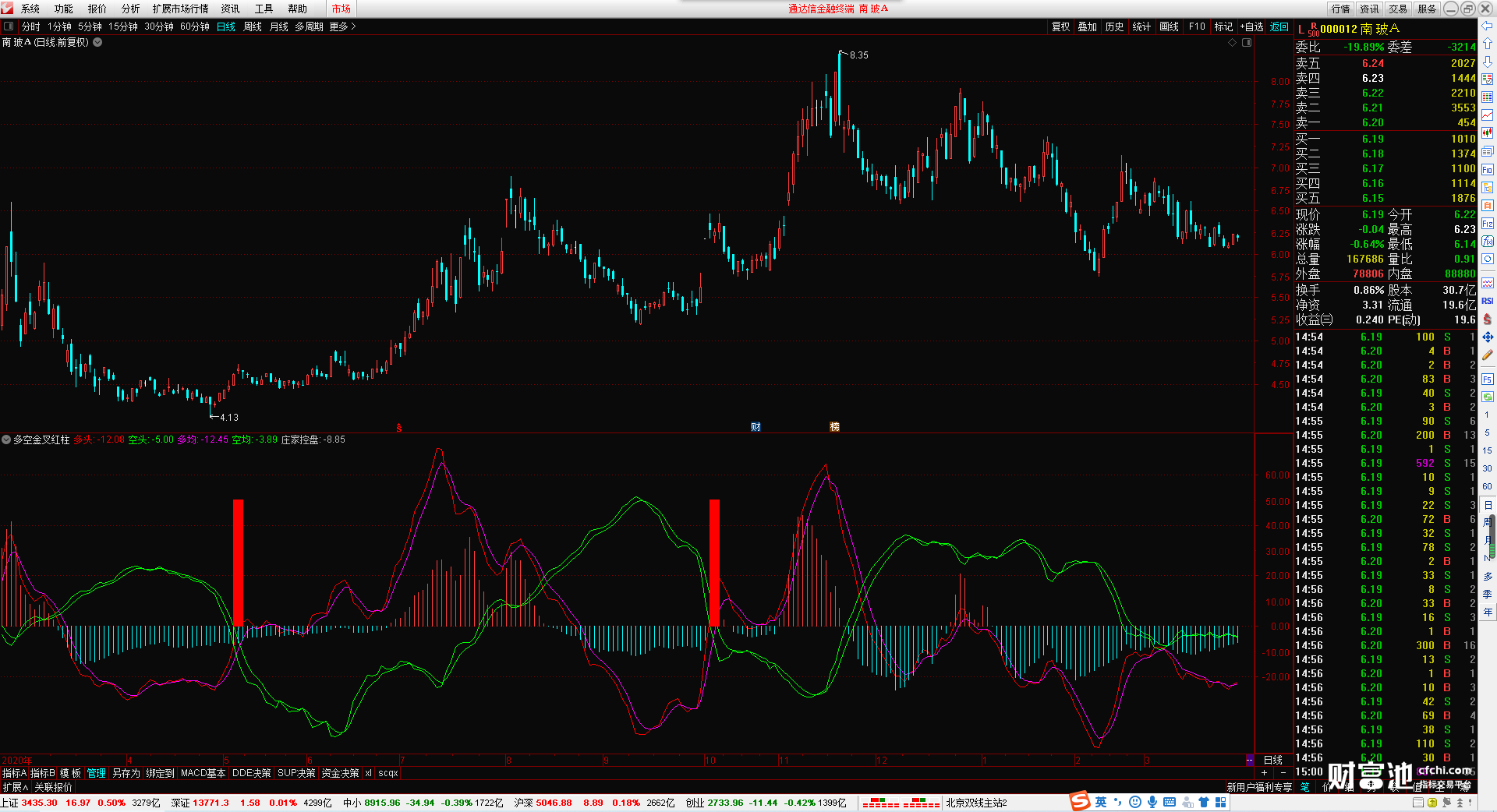
Task: Open the 系统 menu
Action: coord(30,9)
